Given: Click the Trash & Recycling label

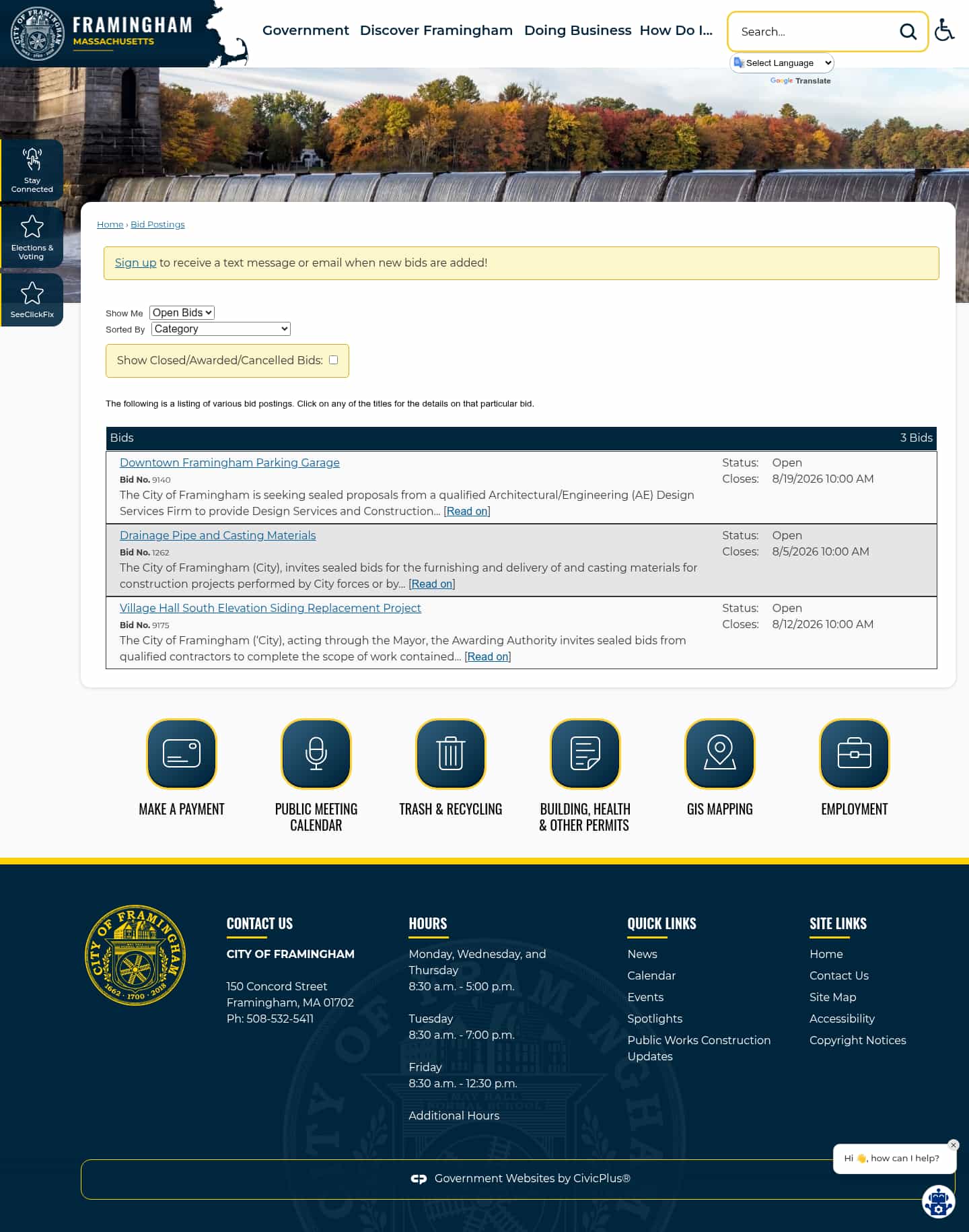Looking at the screenshot, I should (451, 809).
